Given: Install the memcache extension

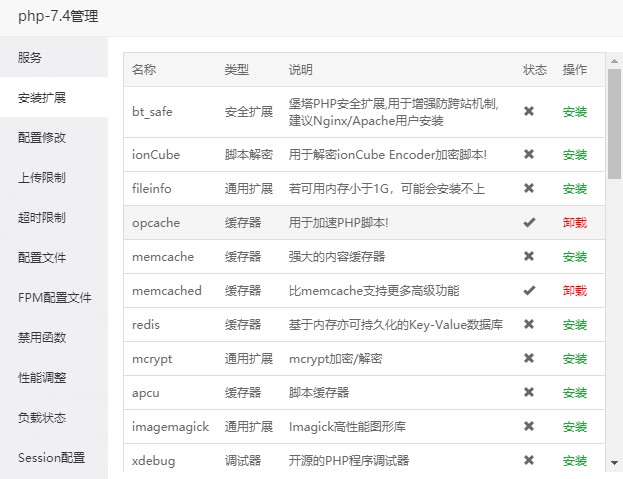Looking at the screenshot, I should [x=575, y=257].
